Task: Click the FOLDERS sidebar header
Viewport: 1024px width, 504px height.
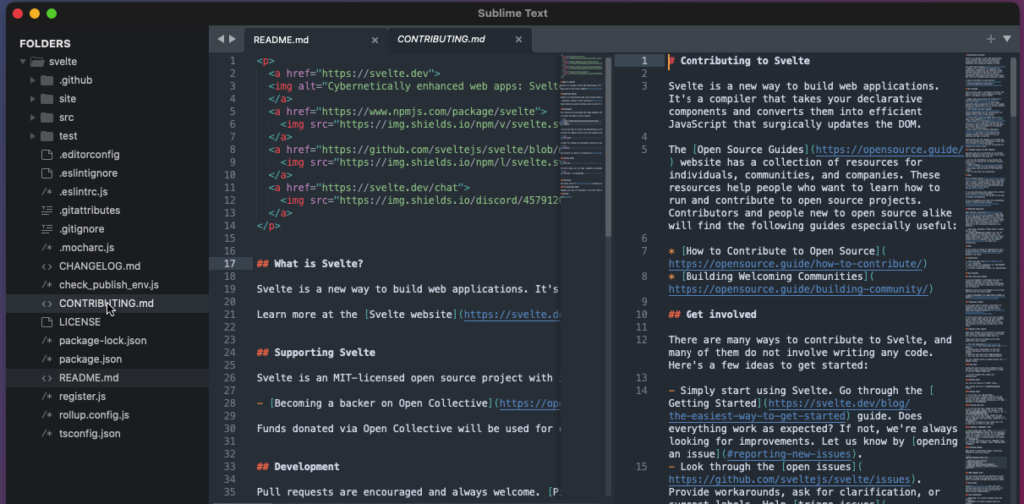Action: (45, 44)
